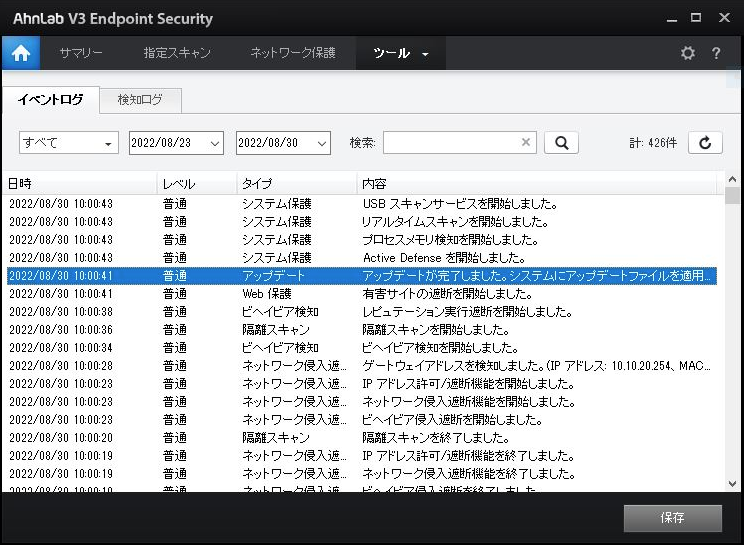Select the highlighted アップデート row
This screenshot has height=545, width=744.
tap(362, 276)
